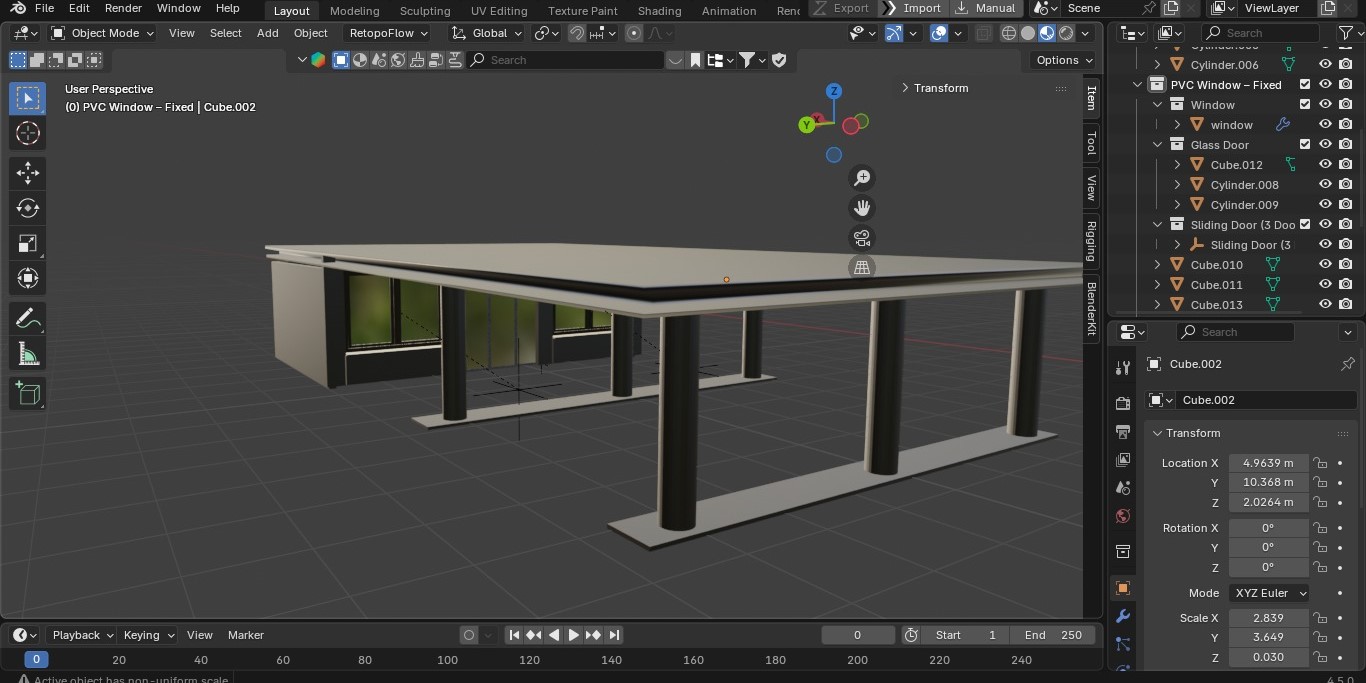The image size is (1366, 683).
Task: Select the Measure tool
Action: click(28, 354)
